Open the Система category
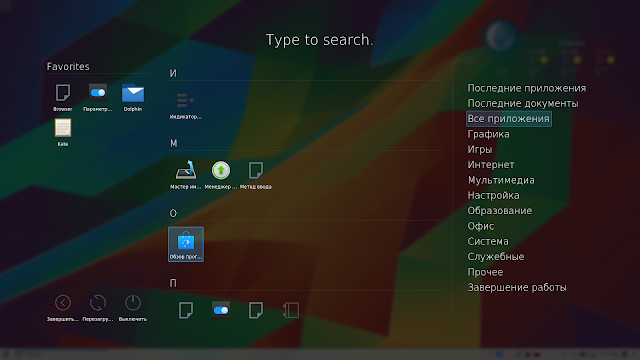The image size is (640, 360). point(488,241)
